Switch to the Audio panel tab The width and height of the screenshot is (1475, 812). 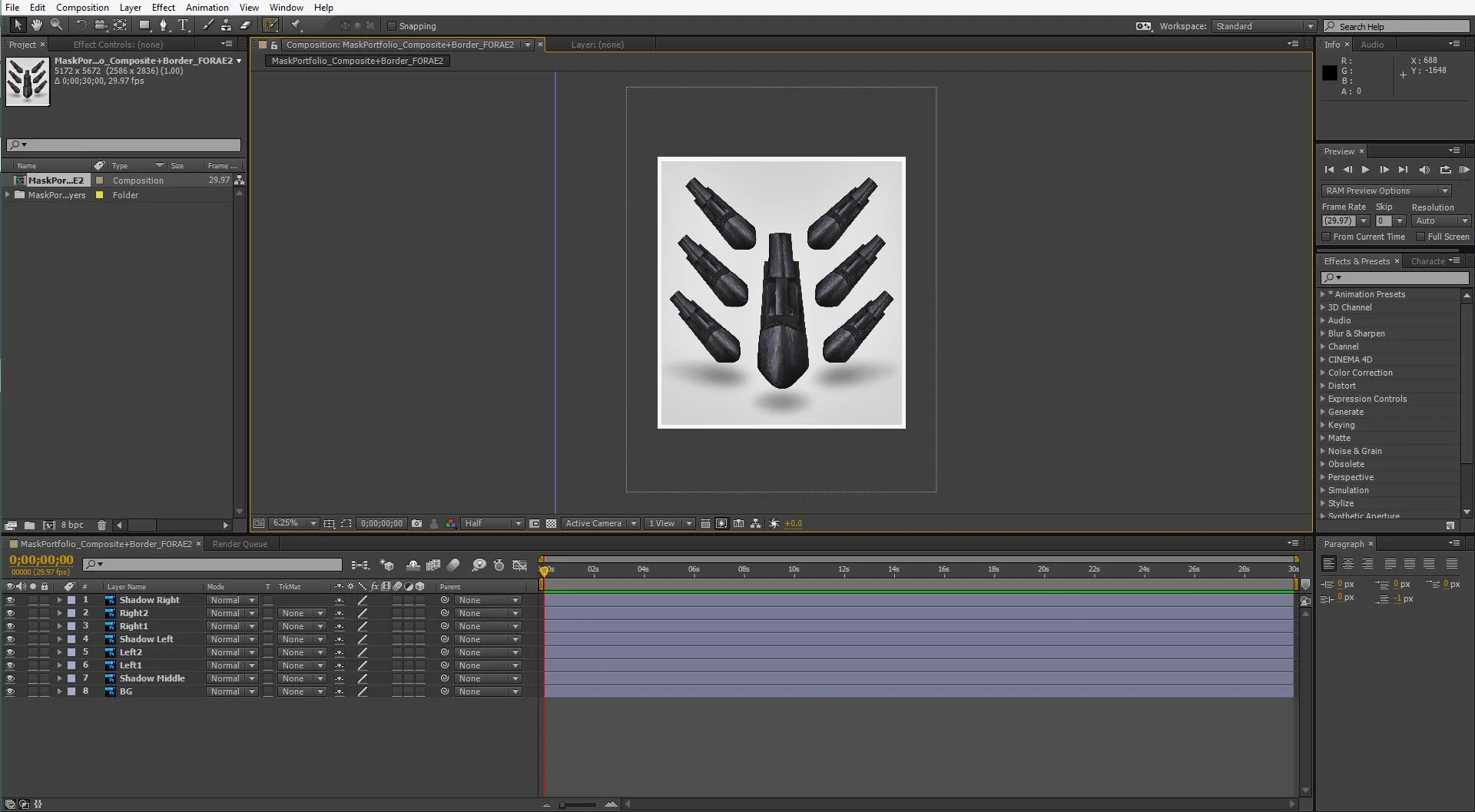coord(1372,45)
